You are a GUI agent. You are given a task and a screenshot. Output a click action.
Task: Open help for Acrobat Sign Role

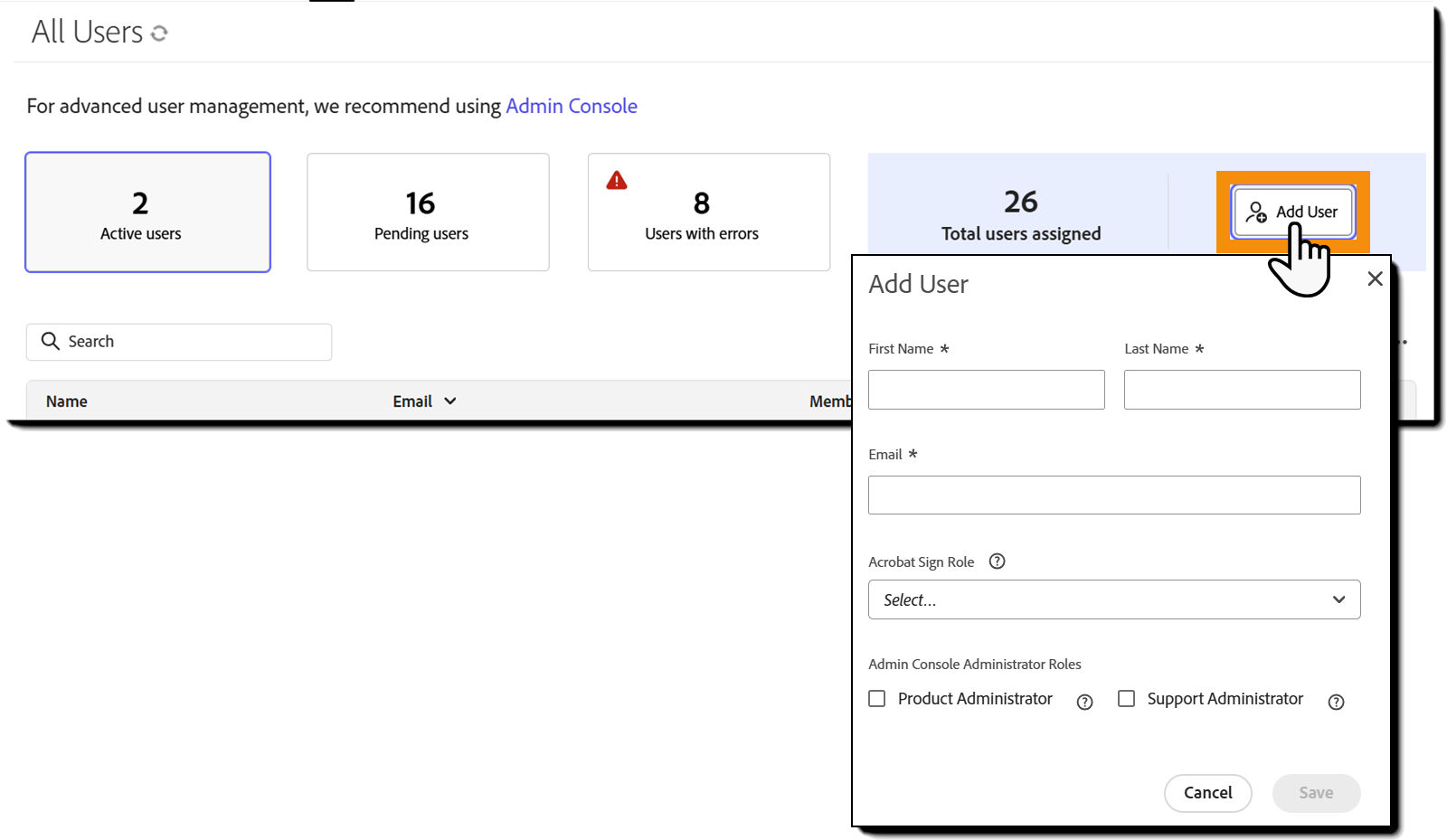[x=997, y=562]
